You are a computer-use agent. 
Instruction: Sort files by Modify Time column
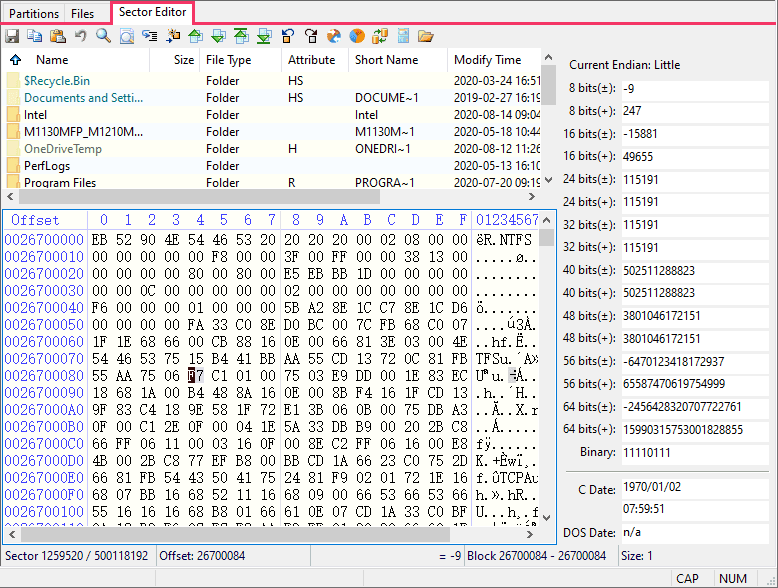pos(487,60)
